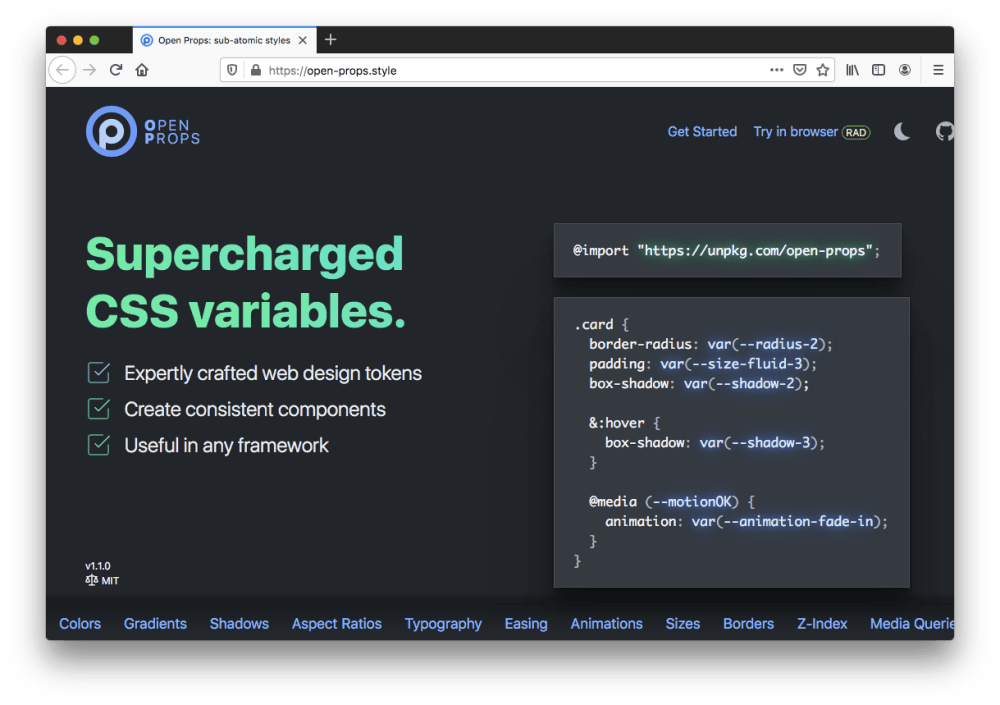Click the @import unpkg code snippet
1000x705 pixels.
tap(727, 251)
